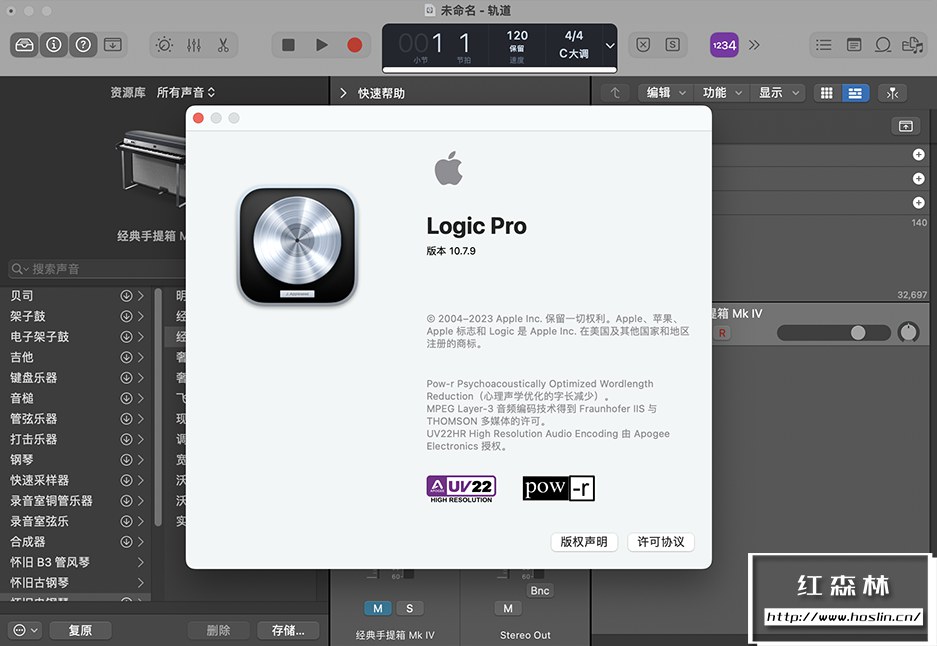Click the Bnc bounce button
Image resolution: width=937 pixels, height=646 pixels.
coord(540,590)
